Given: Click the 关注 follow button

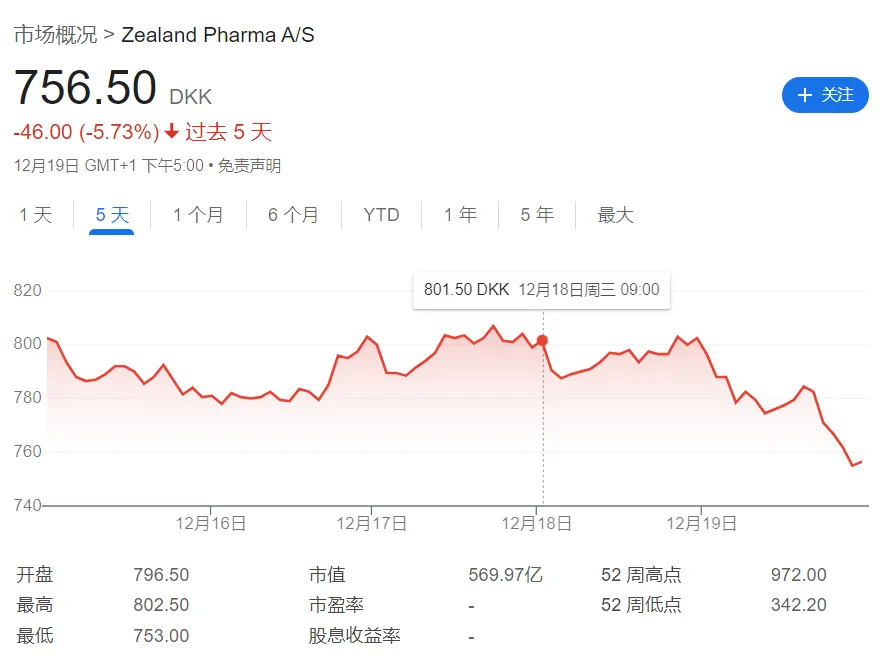Looking at the screenshot, I should tap(825, 95).
